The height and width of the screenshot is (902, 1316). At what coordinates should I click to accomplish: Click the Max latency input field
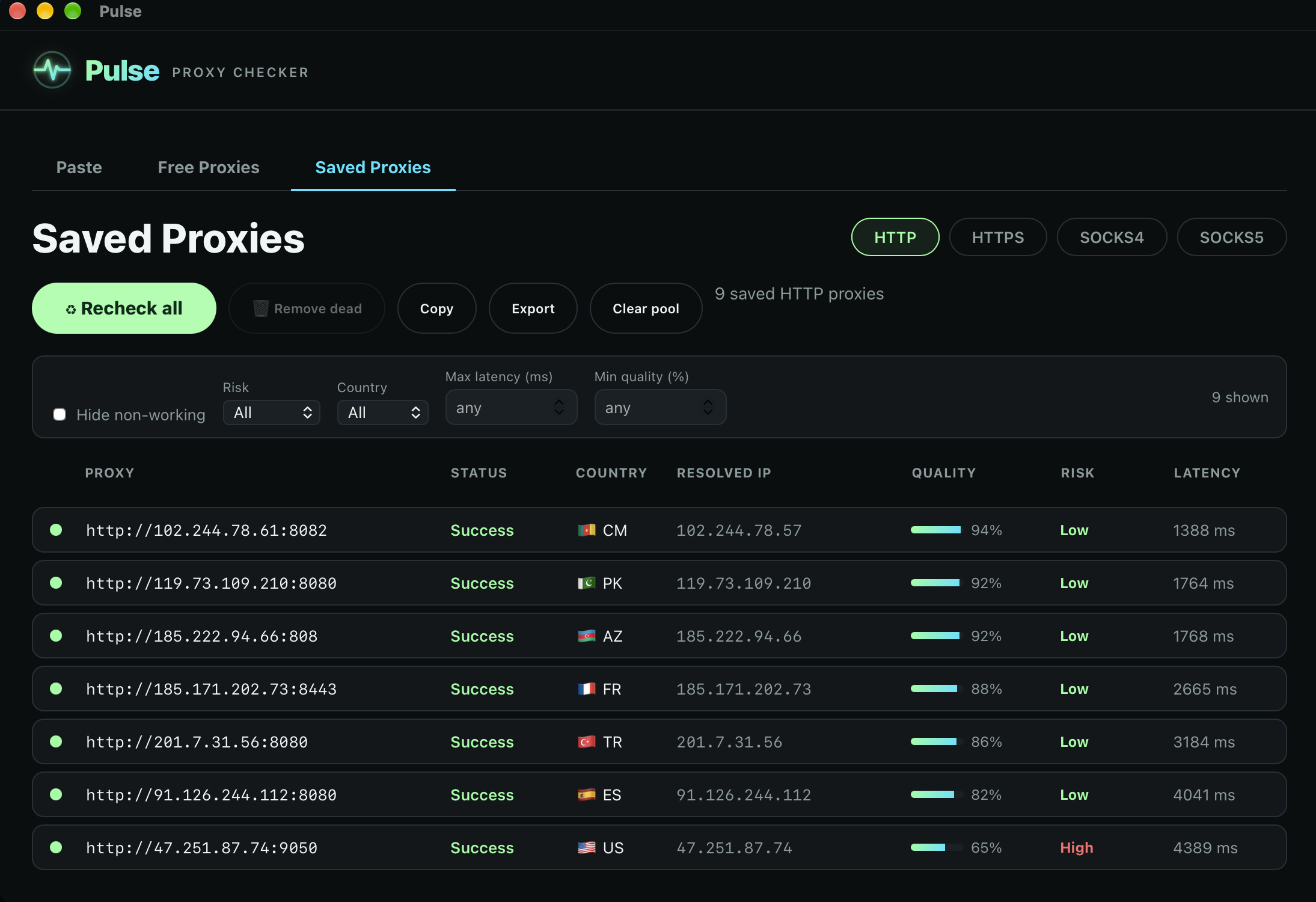511,408
